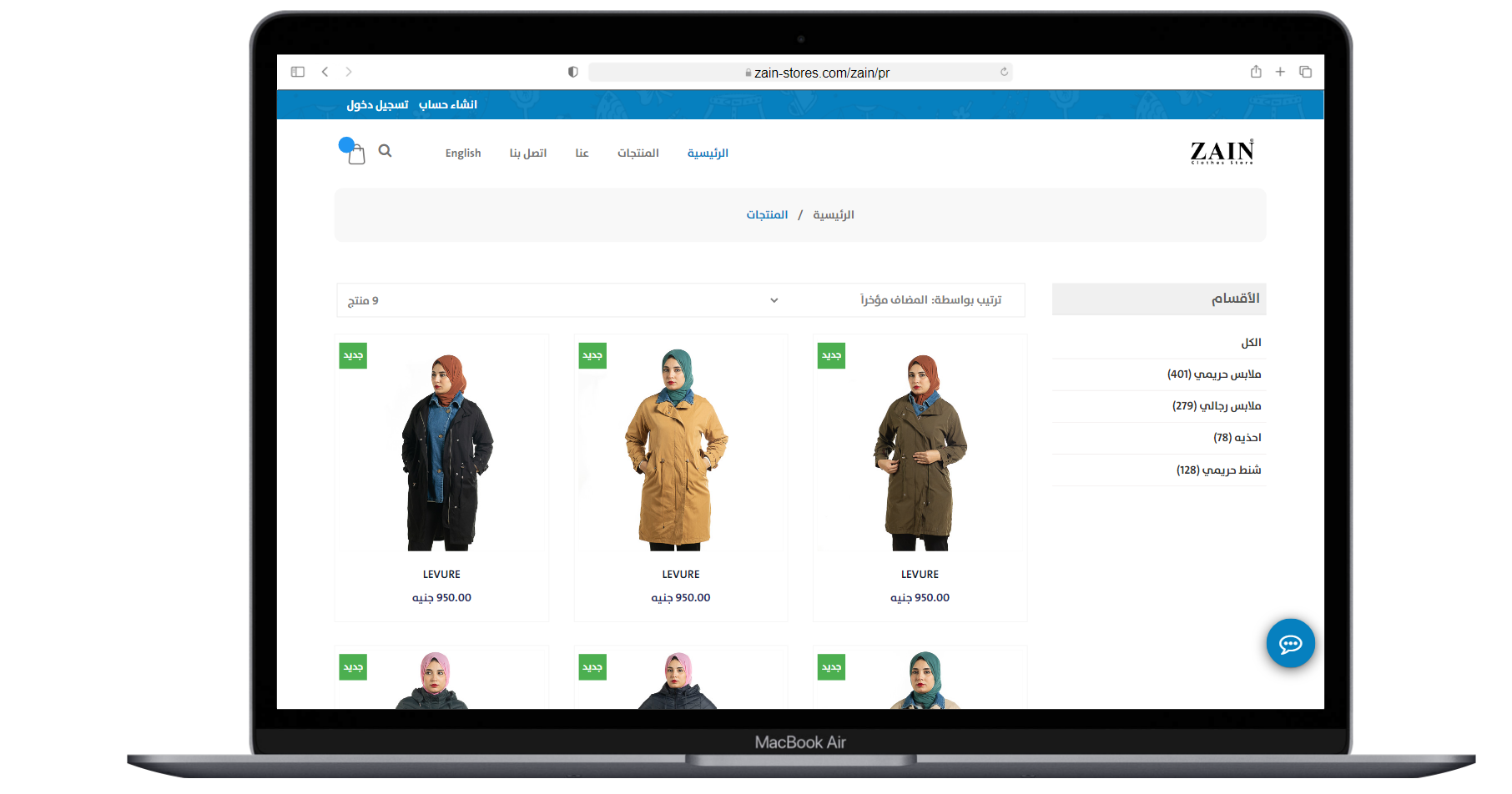Click the zain-stores.com address bar
Viewport: 1512px width, 794px height.
[800, 73]
